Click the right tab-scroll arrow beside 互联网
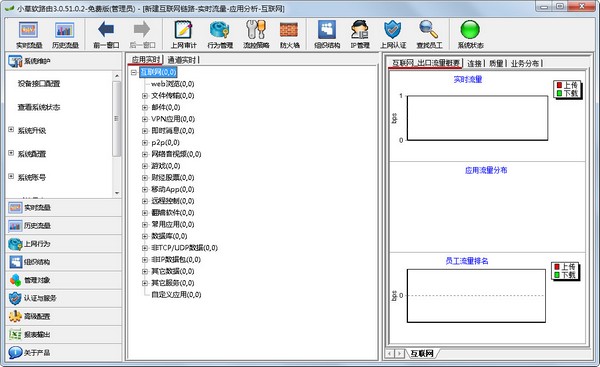 399,353
